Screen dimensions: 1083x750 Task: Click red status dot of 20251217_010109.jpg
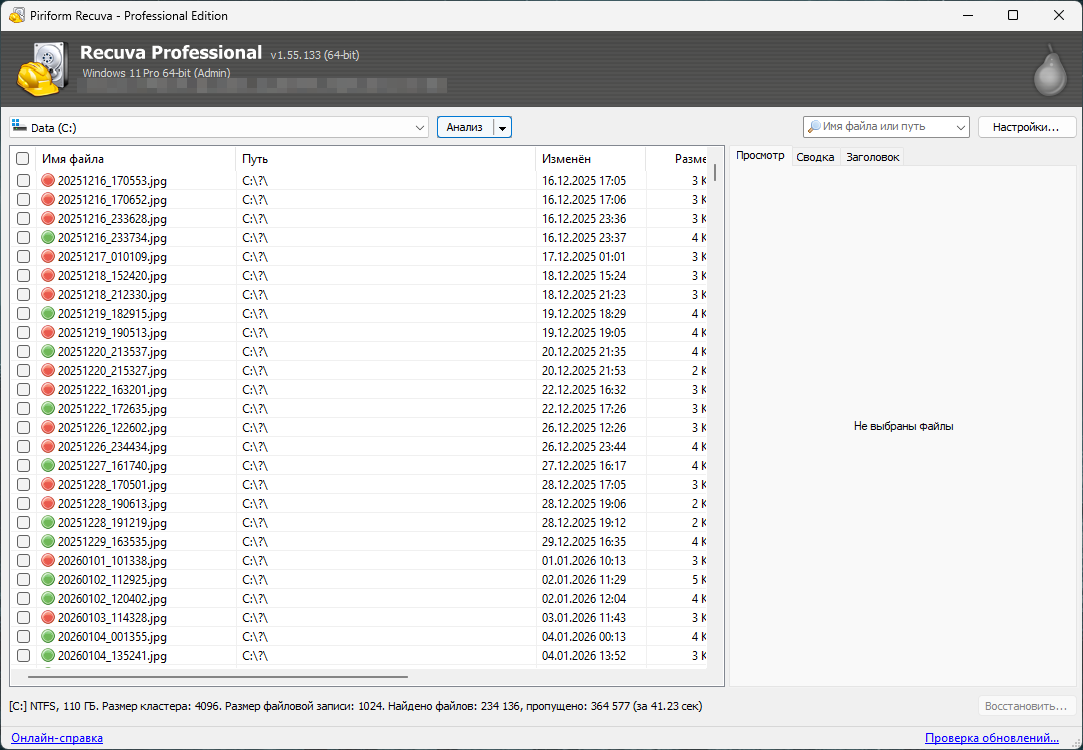coord(48,256)
